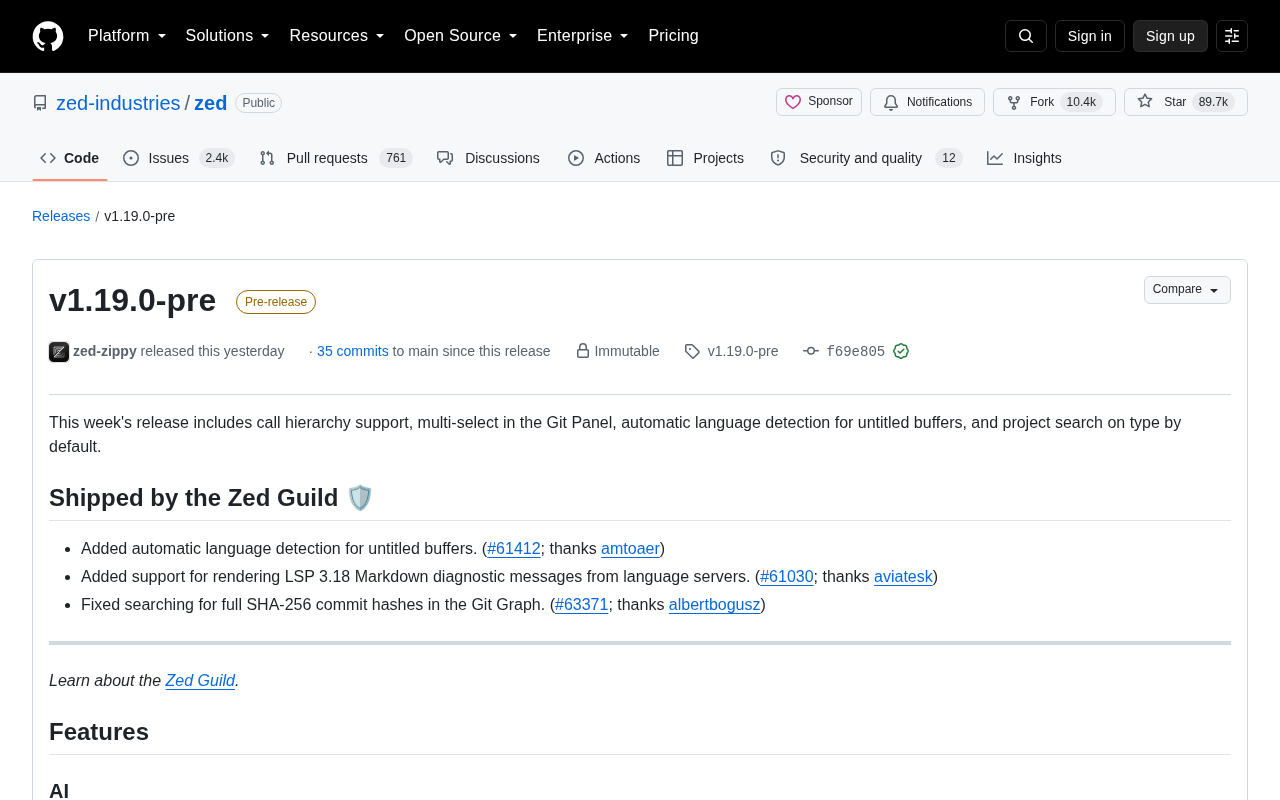Click the commit icon beside f69e805
1280x800 pixels.
tap(811, 351)
